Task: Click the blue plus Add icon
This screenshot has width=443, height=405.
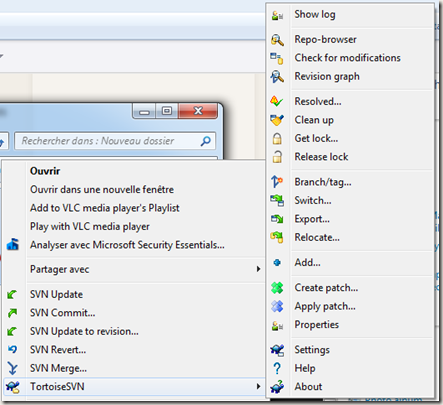Action: (x=277, y=263)
